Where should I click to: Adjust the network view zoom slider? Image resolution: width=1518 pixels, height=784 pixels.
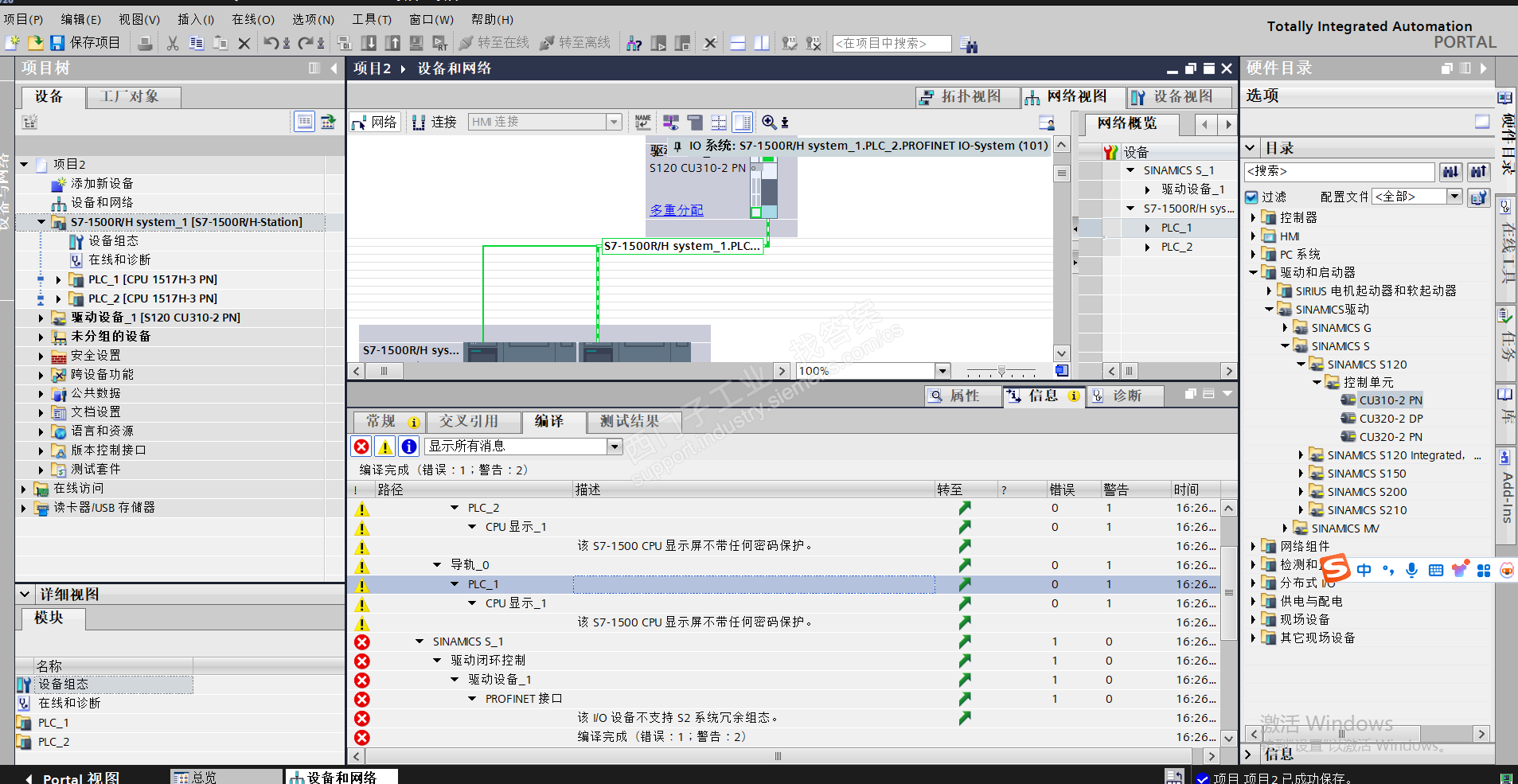[x=1001, y=371]
